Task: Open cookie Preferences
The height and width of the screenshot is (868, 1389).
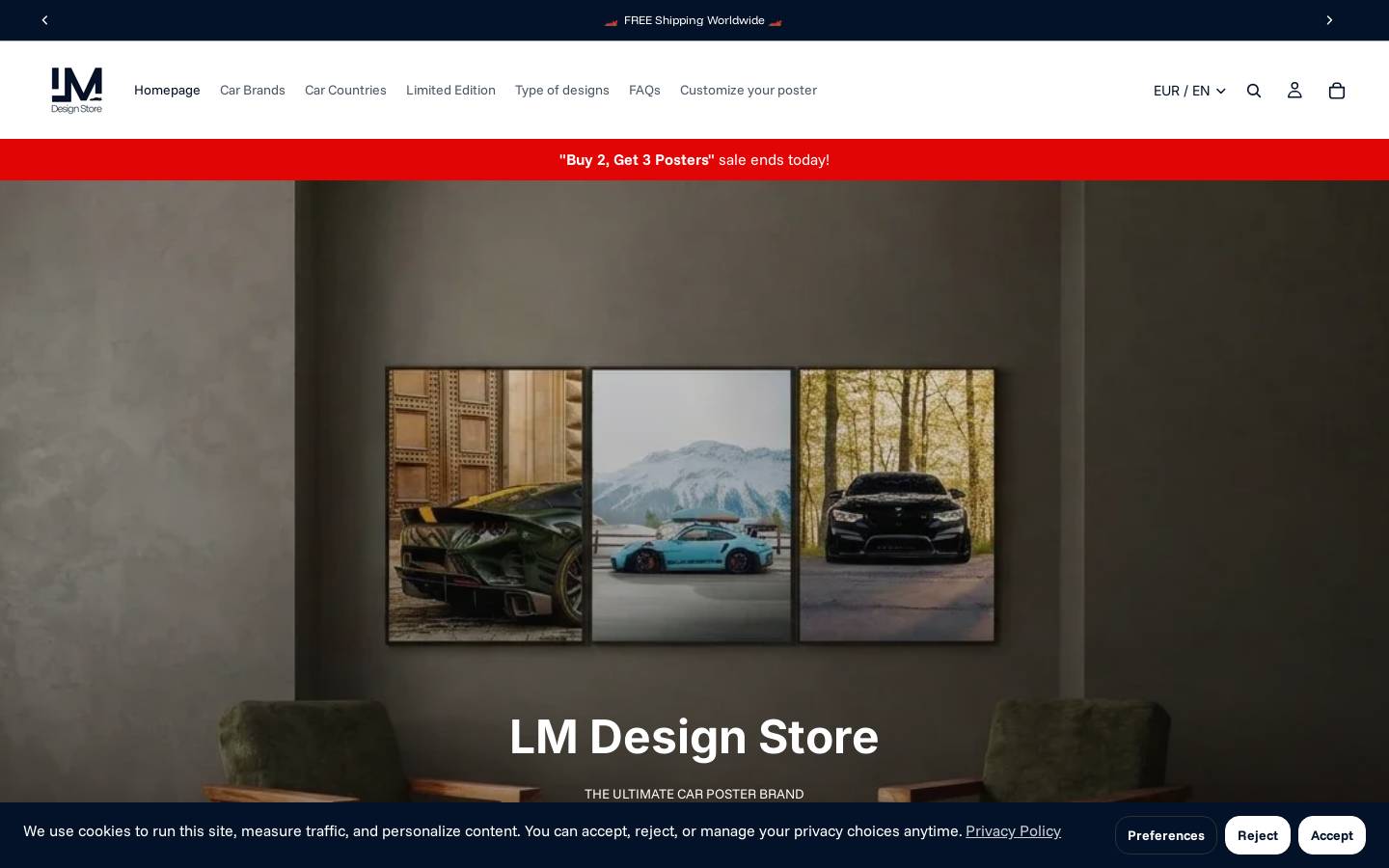Action: coord(1166,835)
